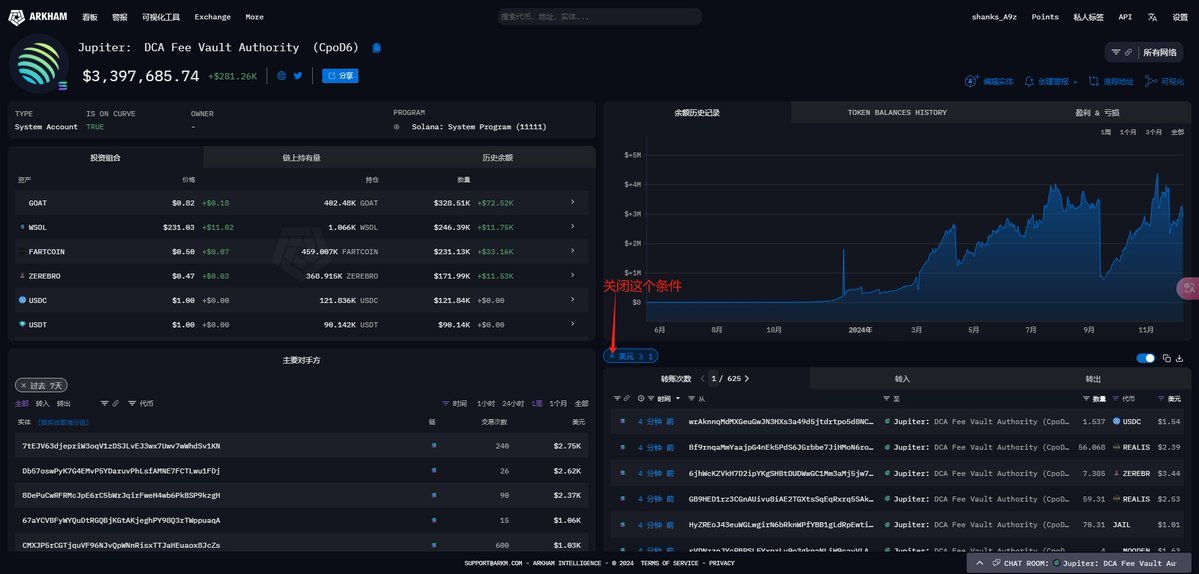Open the Points link in the header
The height and width of the screenshot is (574, 1199).
1045,17
